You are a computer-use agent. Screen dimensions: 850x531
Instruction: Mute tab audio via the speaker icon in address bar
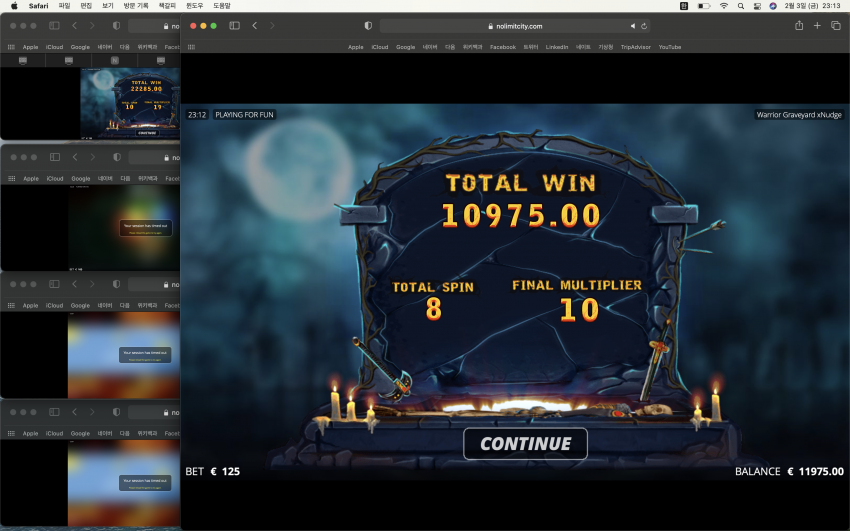633,26
